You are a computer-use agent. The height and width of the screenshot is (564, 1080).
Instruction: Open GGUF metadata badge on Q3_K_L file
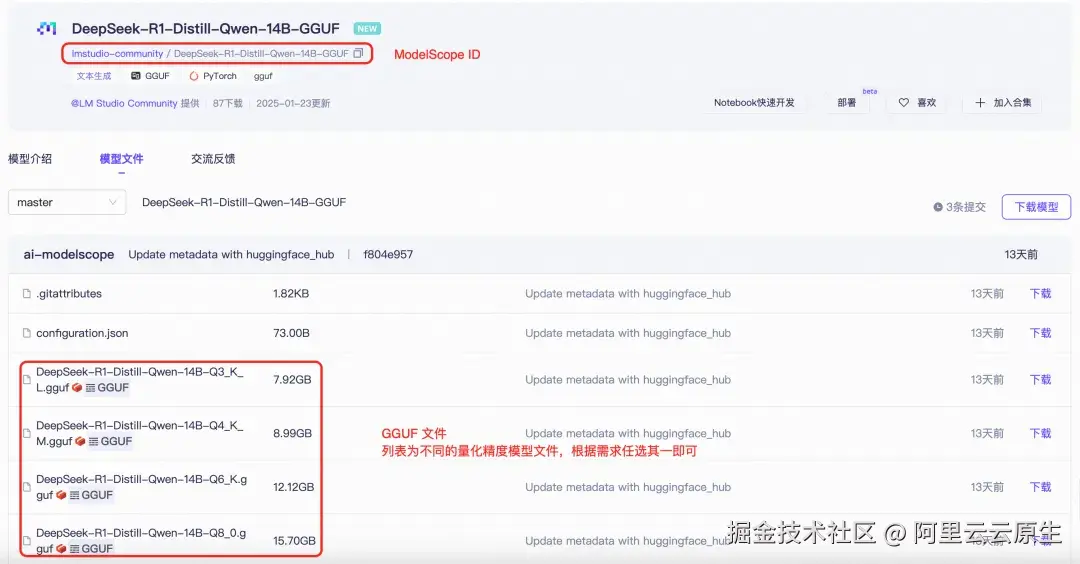107,388
